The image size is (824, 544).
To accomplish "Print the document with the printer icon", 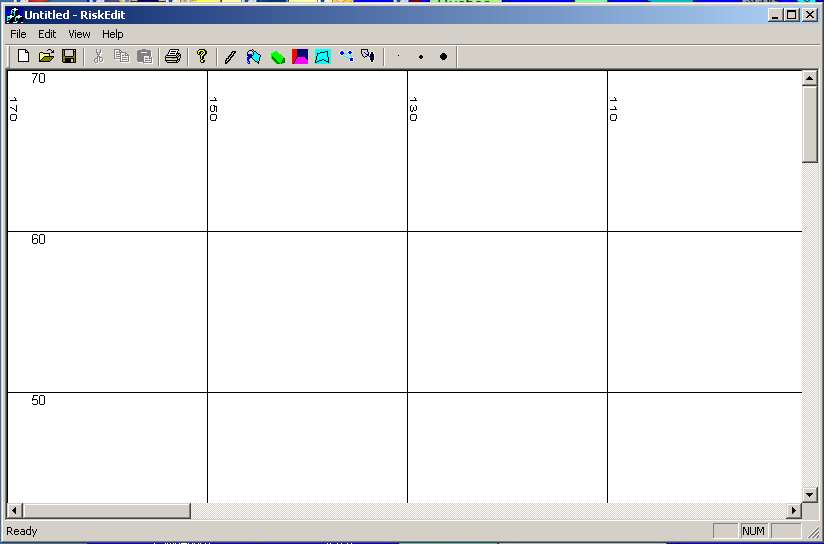I will (x=173, y=56).
